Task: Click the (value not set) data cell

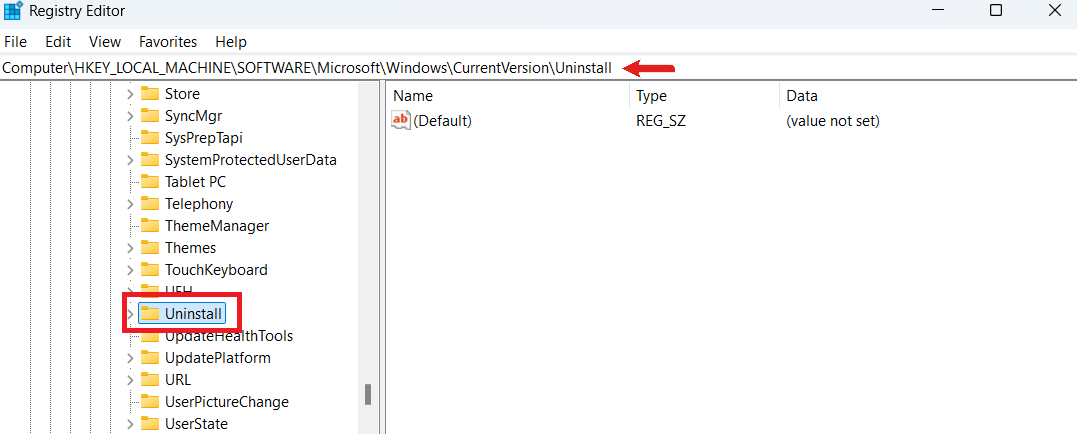Action: (832, 121)
